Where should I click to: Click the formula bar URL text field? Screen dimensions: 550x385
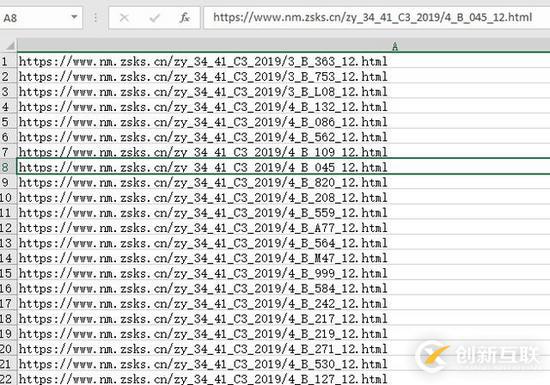click(377, 18)
